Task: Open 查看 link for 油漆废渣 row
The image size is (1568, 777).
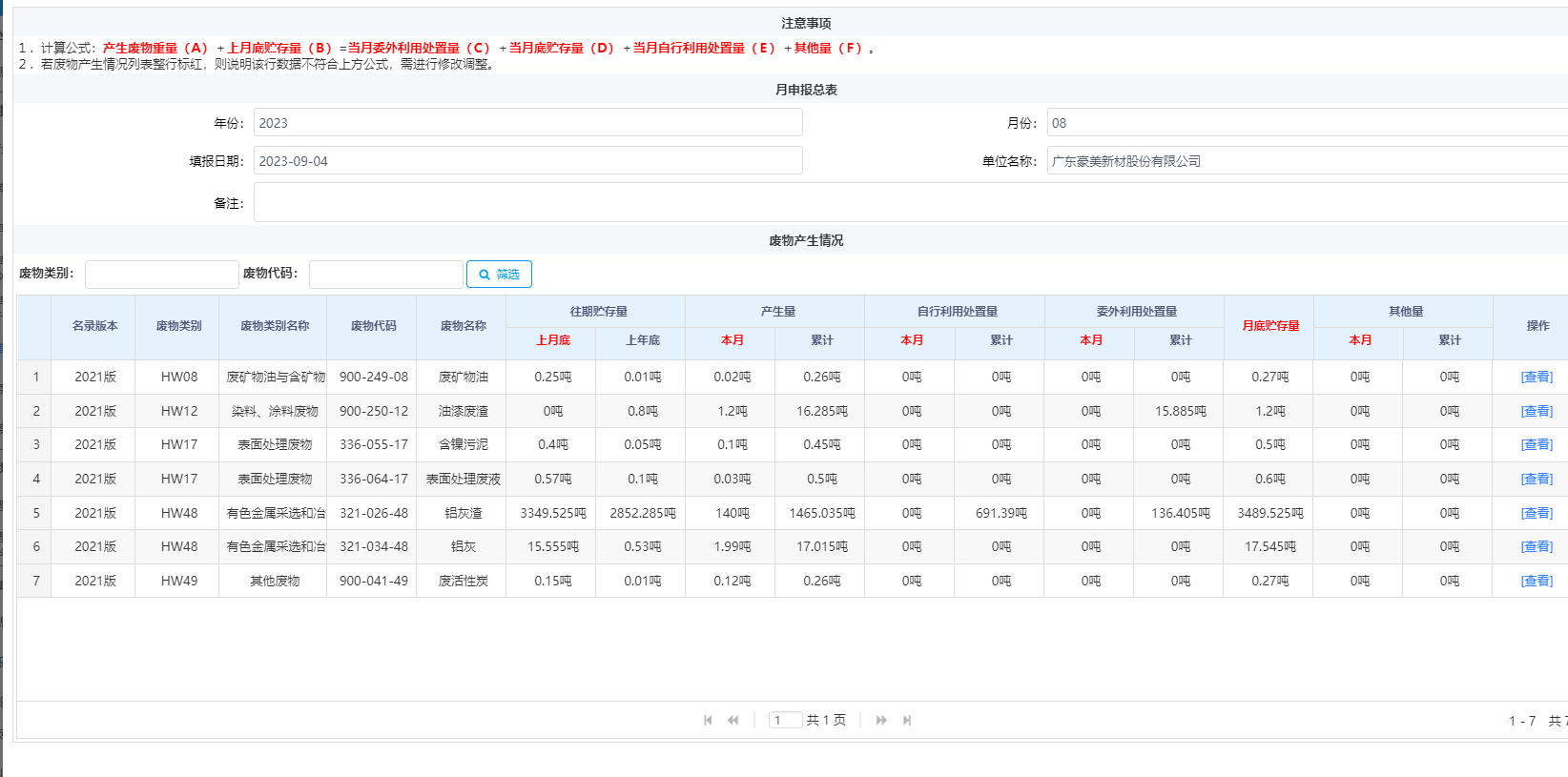Action: coord(1537,412)
